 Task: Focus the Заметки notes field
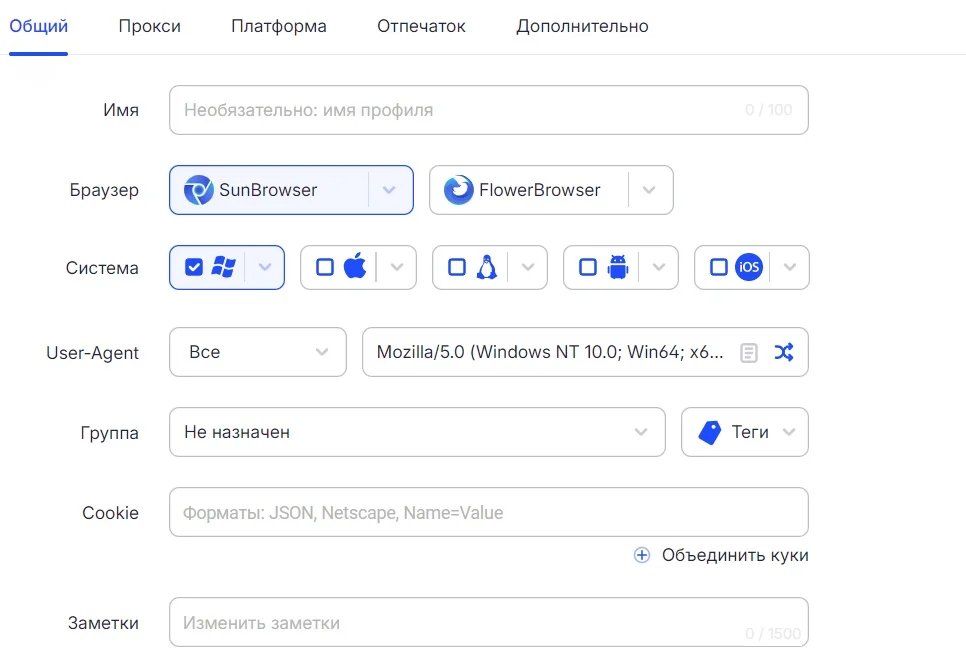click(x=489, y=622)
